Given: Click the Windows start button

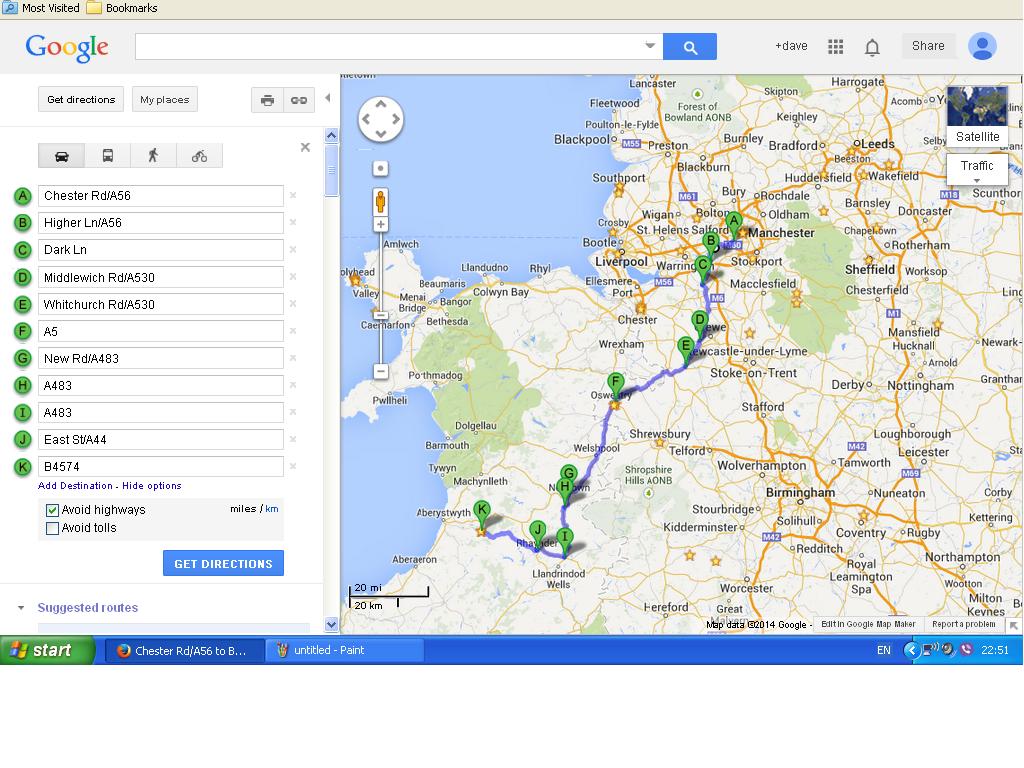Looking at the screenshot, I should [x=46, y=650].
